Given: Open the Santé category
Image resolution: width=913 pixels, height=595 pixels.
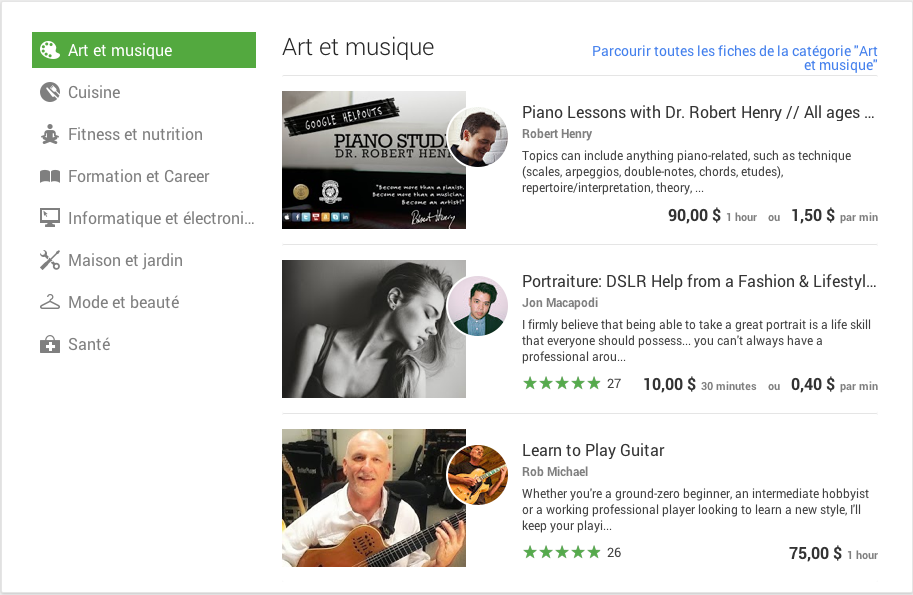Looking at the screenshot, I should pyautogui.click(x=144, y=344).
